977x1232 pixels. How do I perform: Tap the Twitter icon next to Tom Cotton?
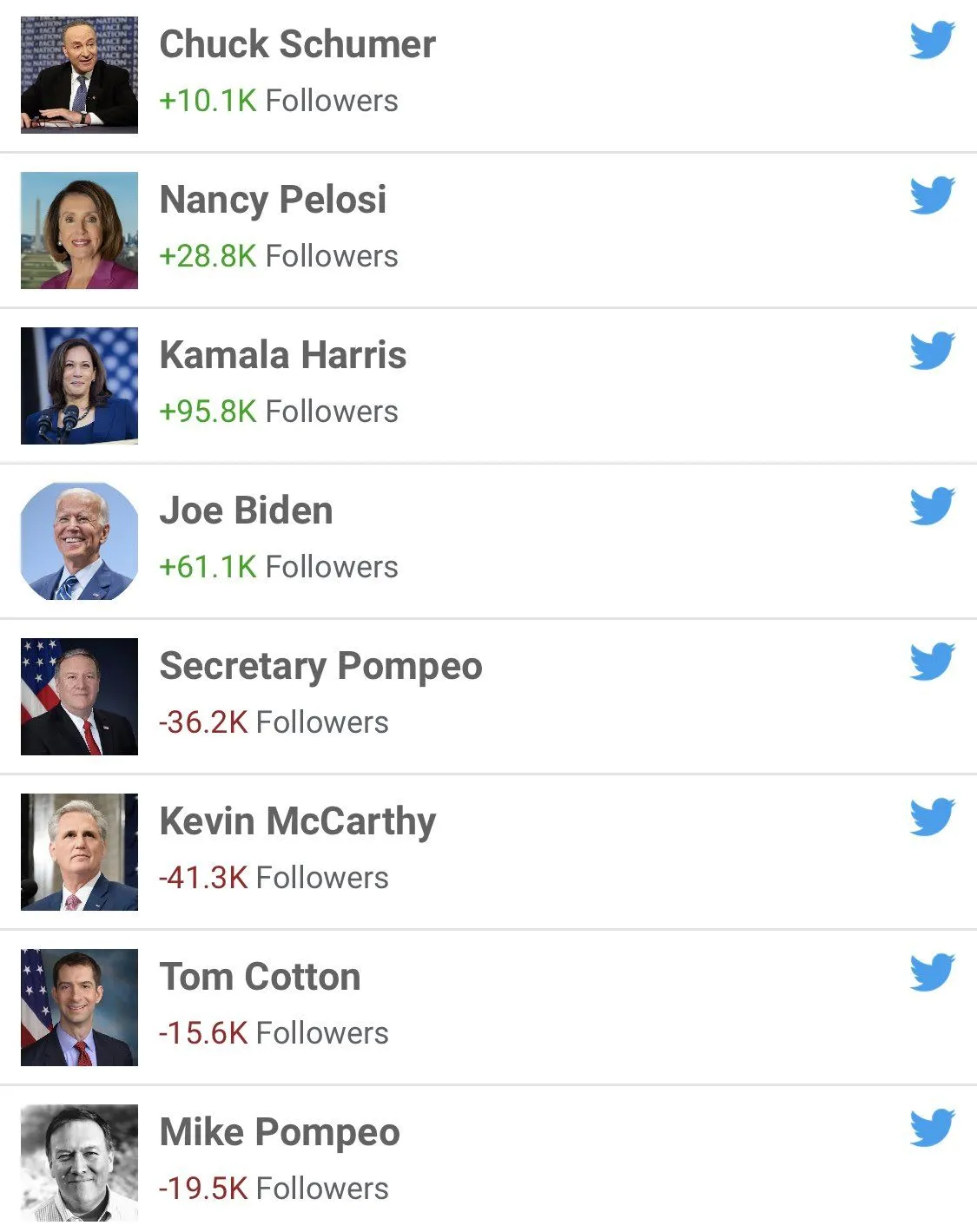coord(932,973)
